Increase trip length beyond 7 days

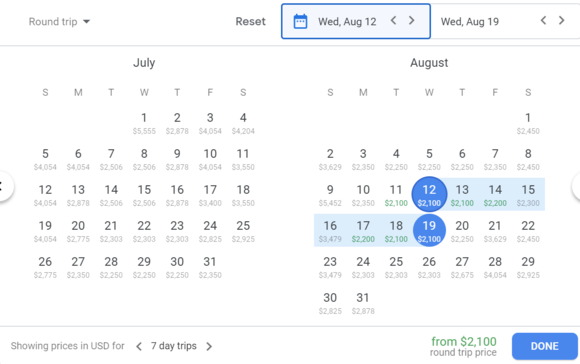click(209, 347)
